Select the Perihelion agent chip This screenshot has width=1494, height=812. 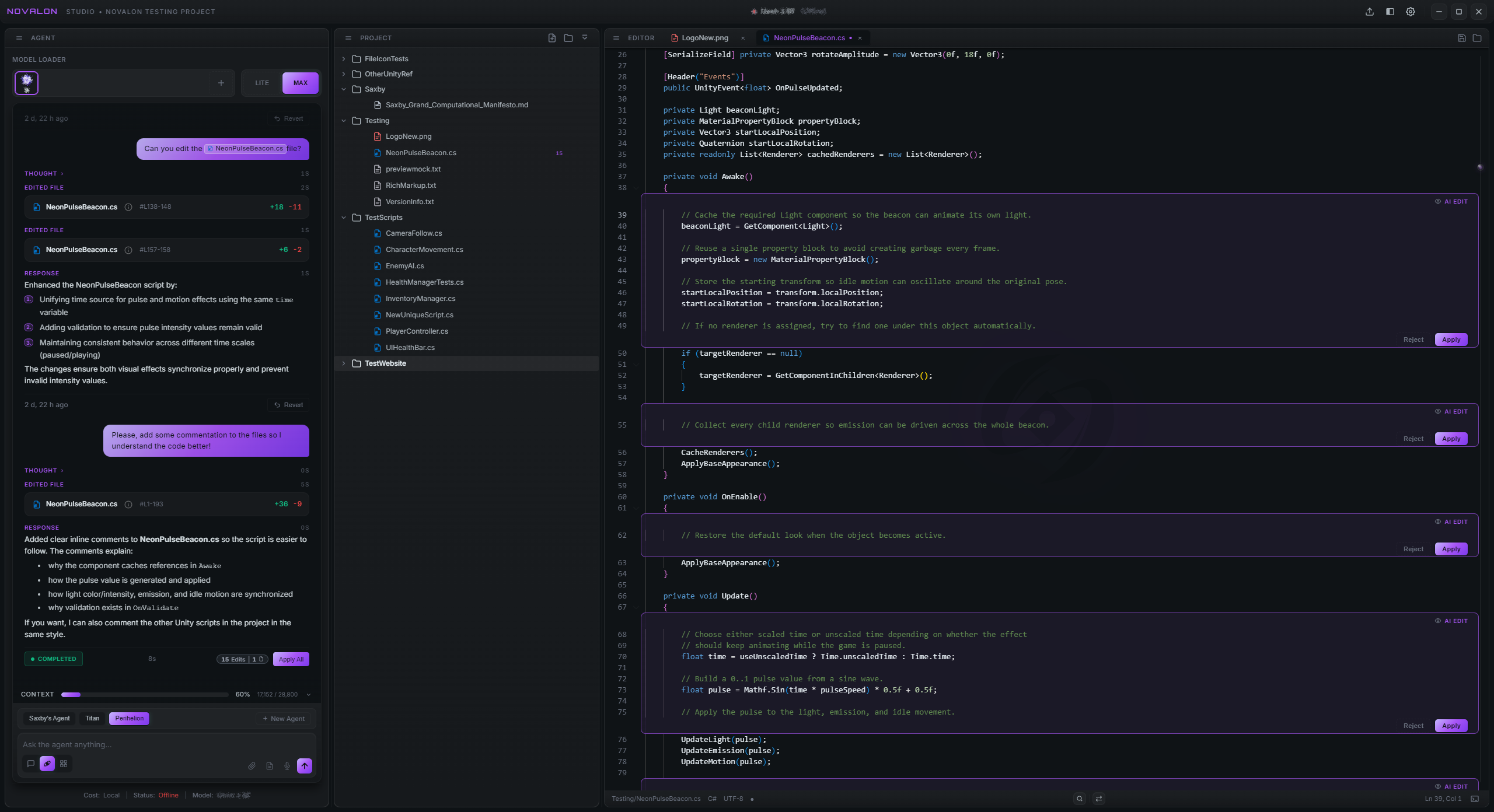[130, 719]
